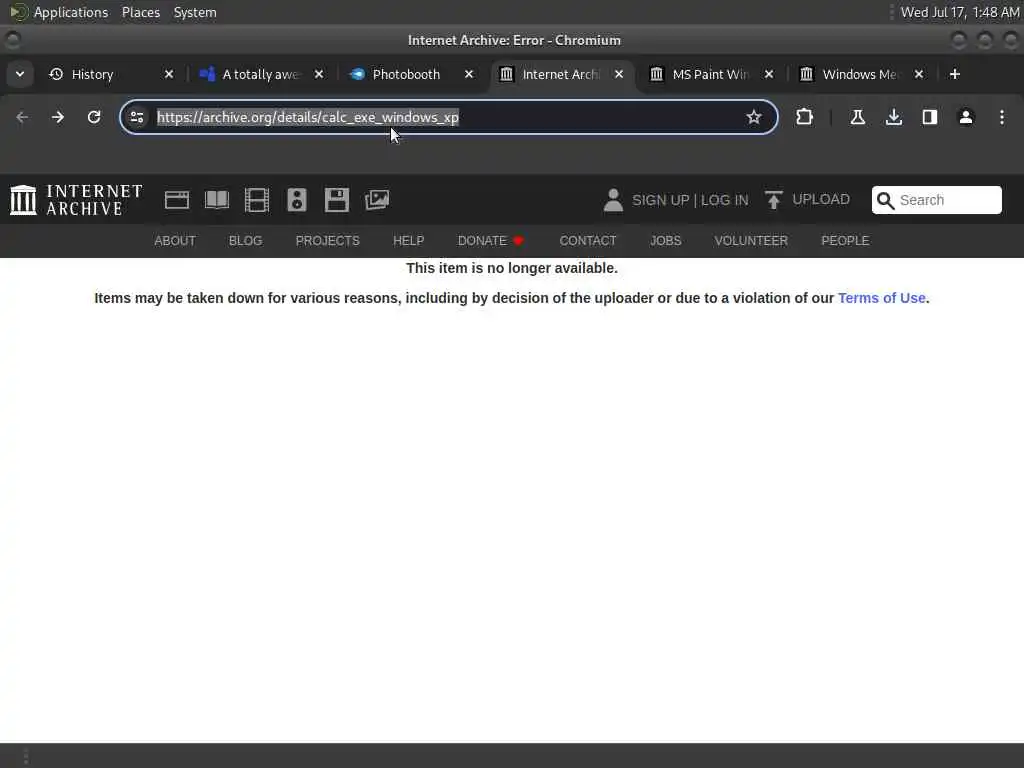
Task: Open the Downloads icon
Action: (894, 118)
